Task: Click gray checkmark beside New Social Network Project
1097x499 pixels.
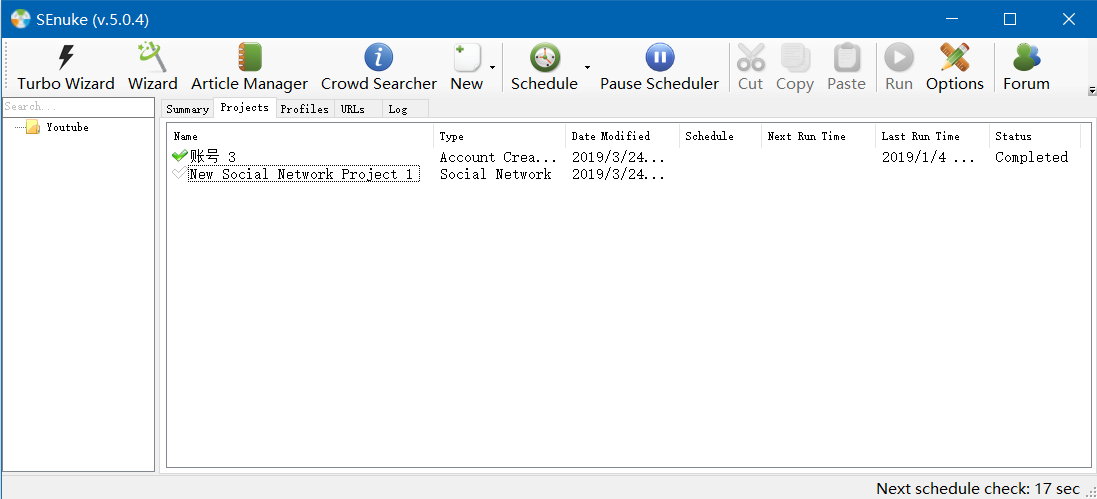Action: tap(180, 173)
